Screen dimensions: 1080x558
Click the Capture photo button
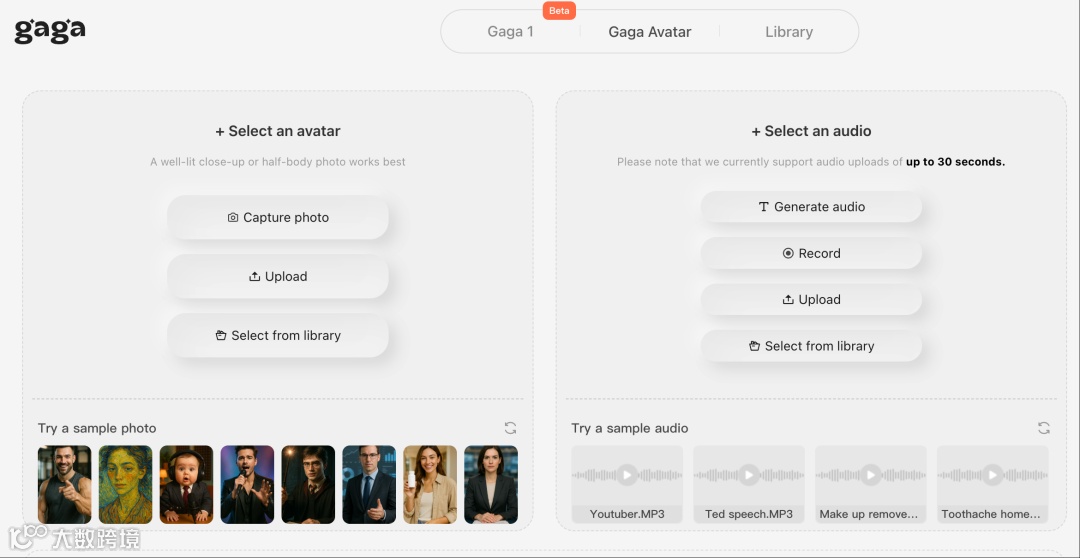[278, 217]
